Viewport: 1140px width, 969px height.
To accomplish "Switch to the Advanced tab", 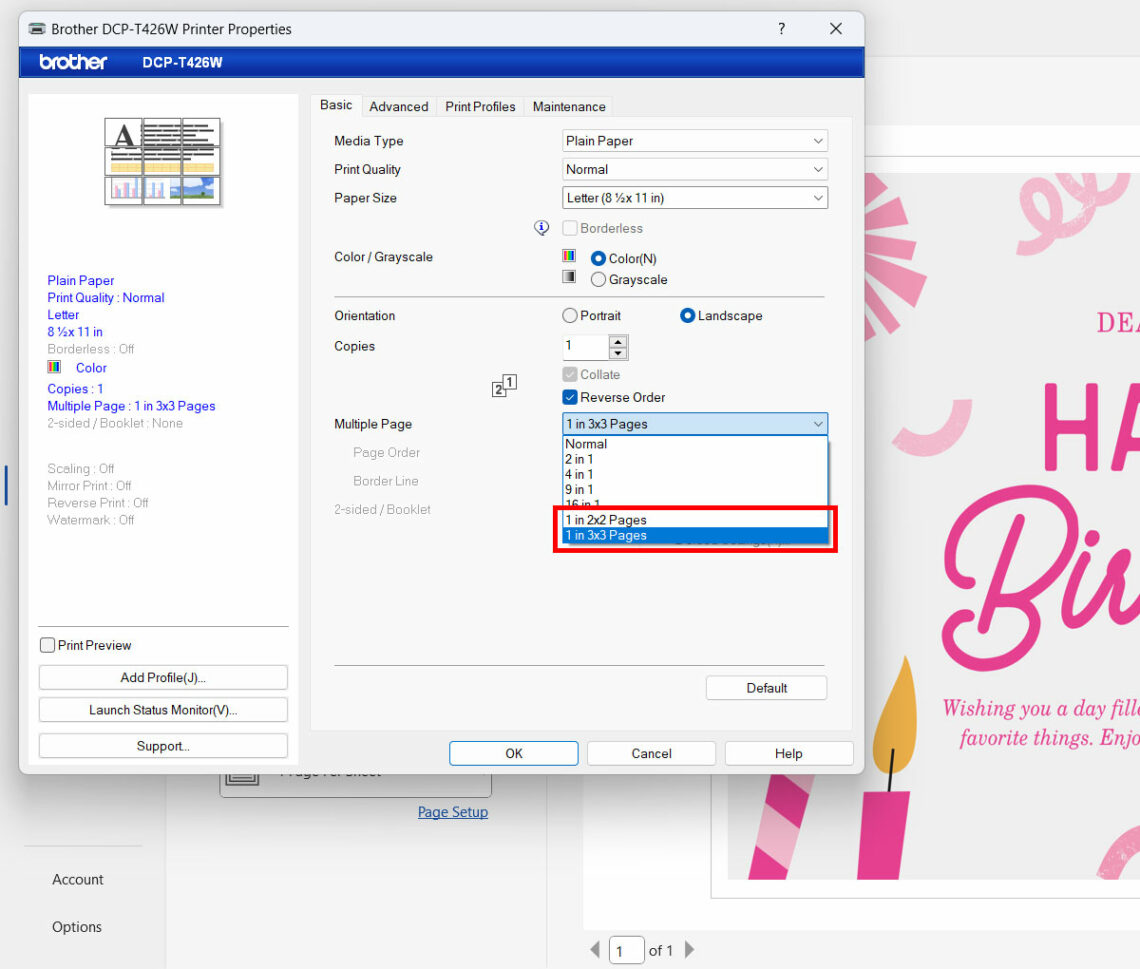I will (399, 106).
